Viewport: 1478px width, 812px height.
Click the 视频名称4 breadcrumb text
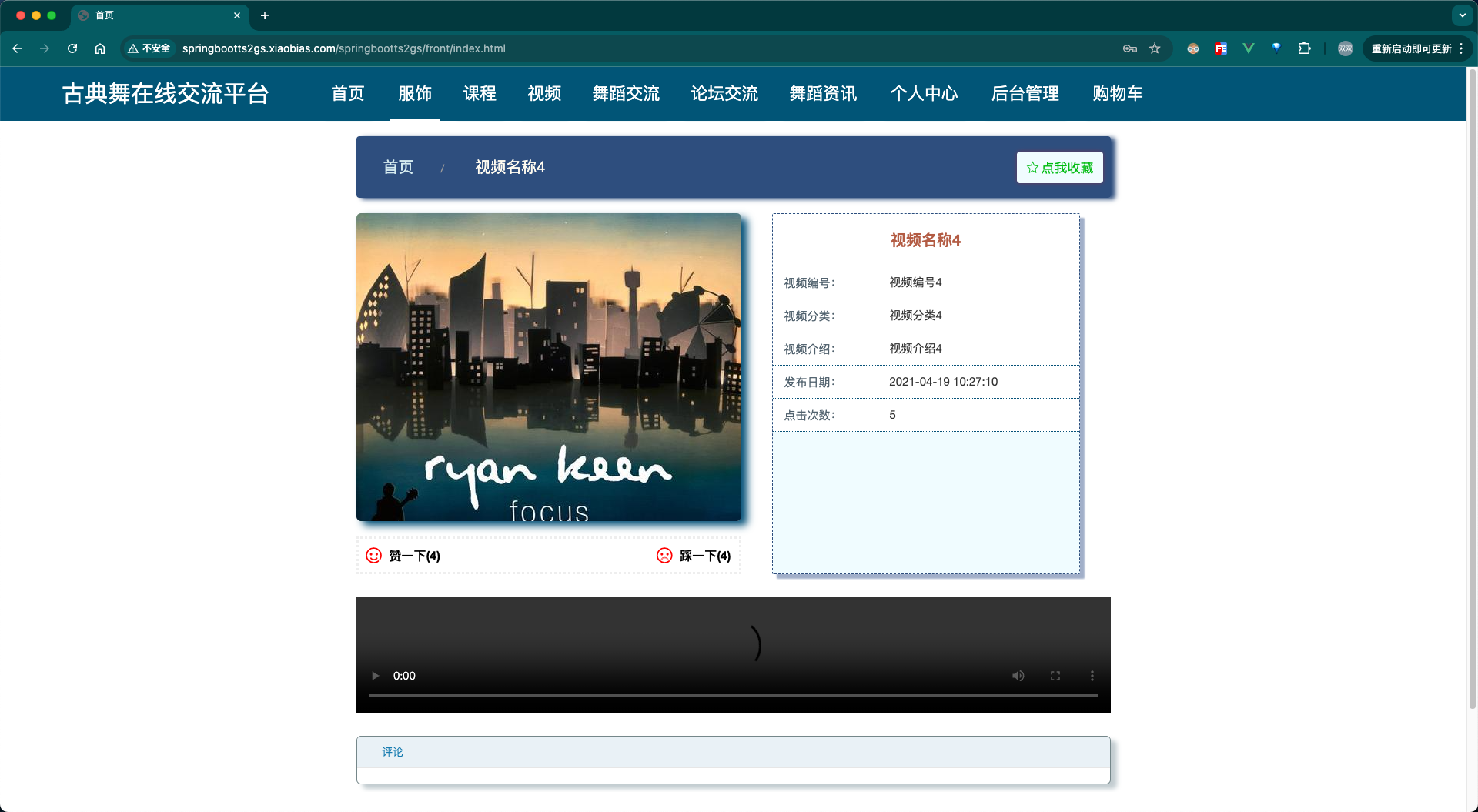click(510, 167)
